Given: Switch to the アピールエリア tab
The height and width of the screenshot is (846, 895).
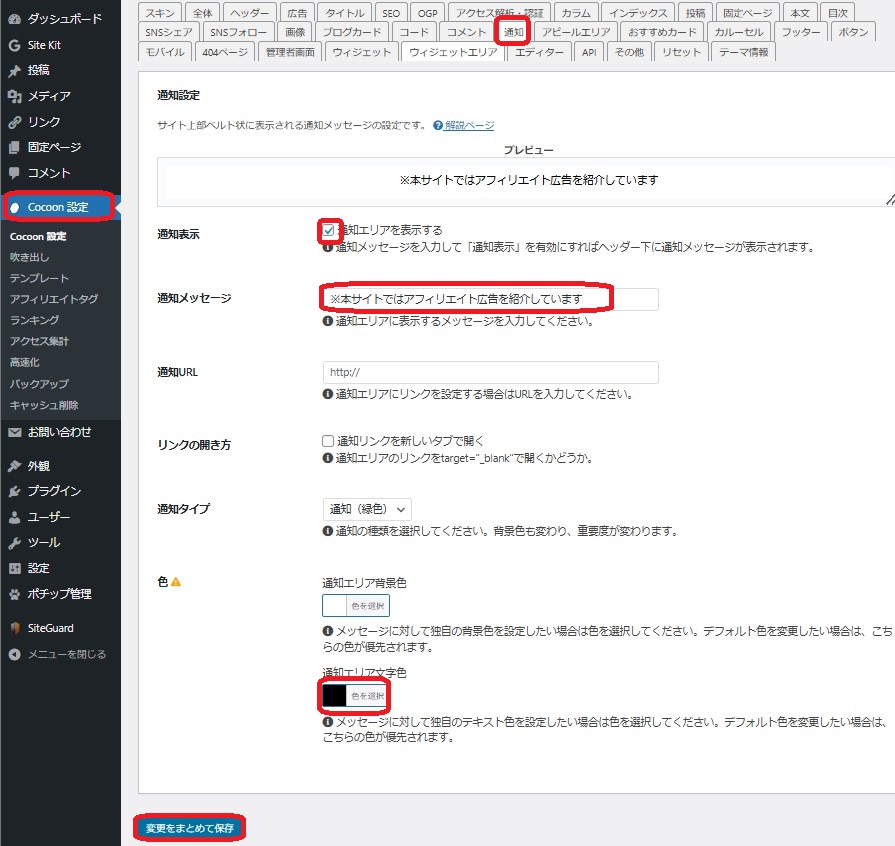Looking at the screenshot, I should pyautogui.click(x=575, y=32).
